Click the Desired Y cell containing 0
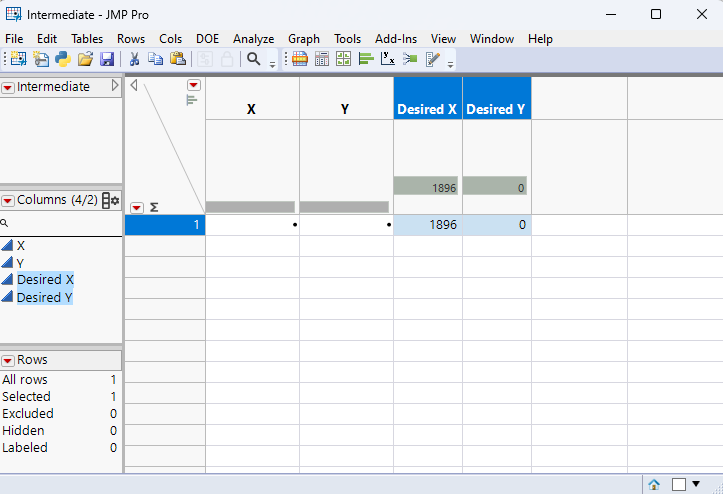723x494 pixels. (x=497, y=225)
